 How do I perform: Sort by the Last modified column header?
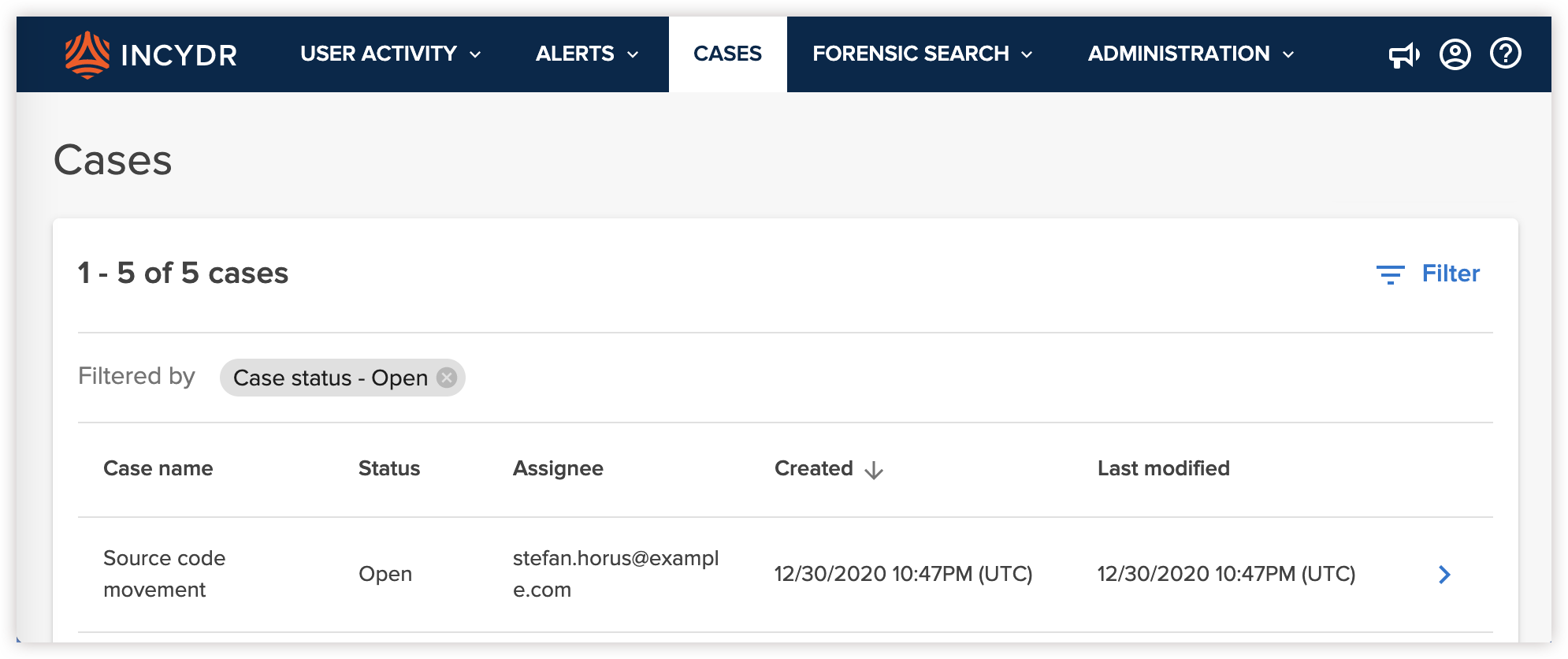click(x=1164, y=468)
